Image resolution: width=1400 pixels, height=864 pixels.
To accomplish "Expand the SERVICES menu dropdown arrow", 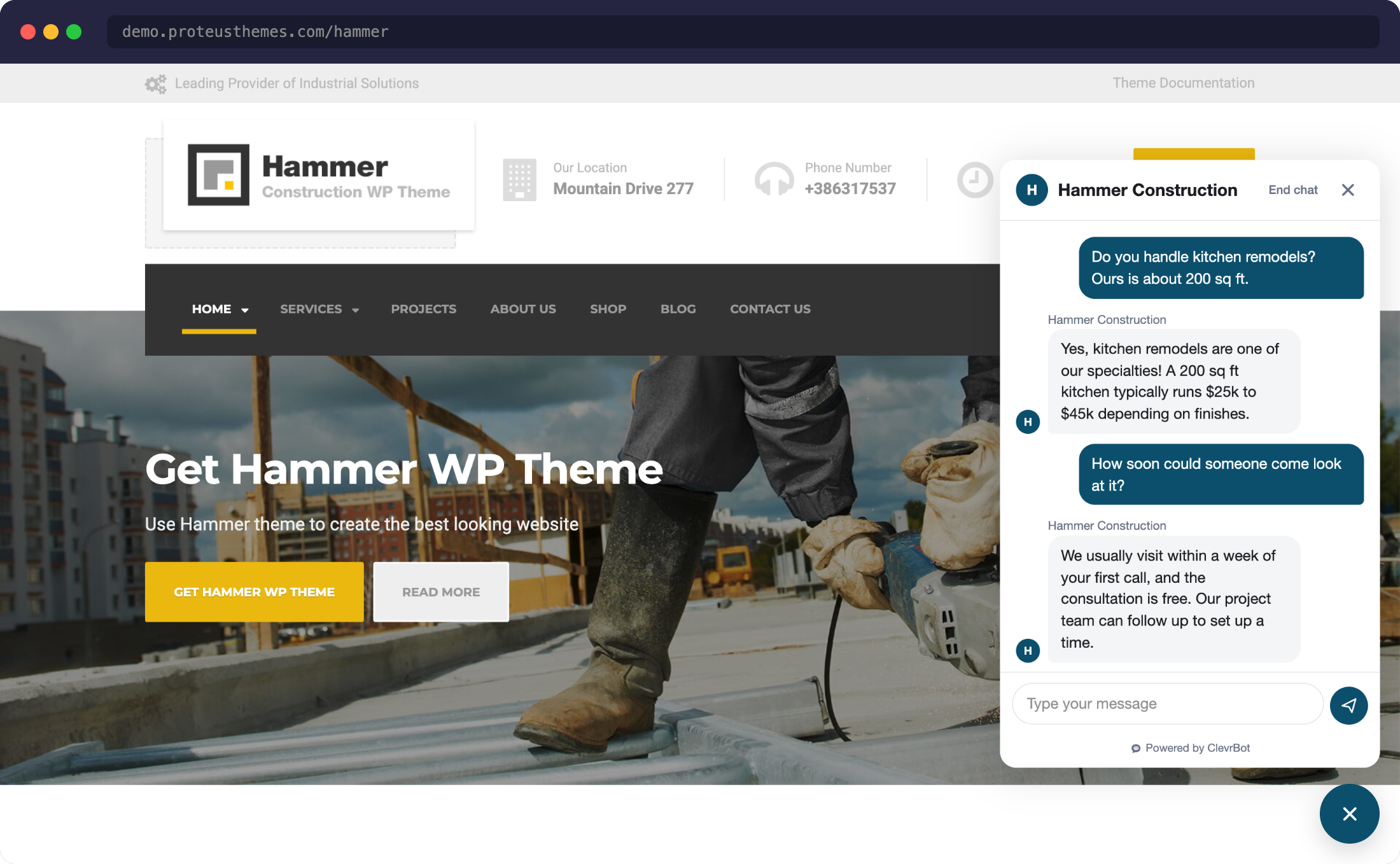I will pos(356,310).
